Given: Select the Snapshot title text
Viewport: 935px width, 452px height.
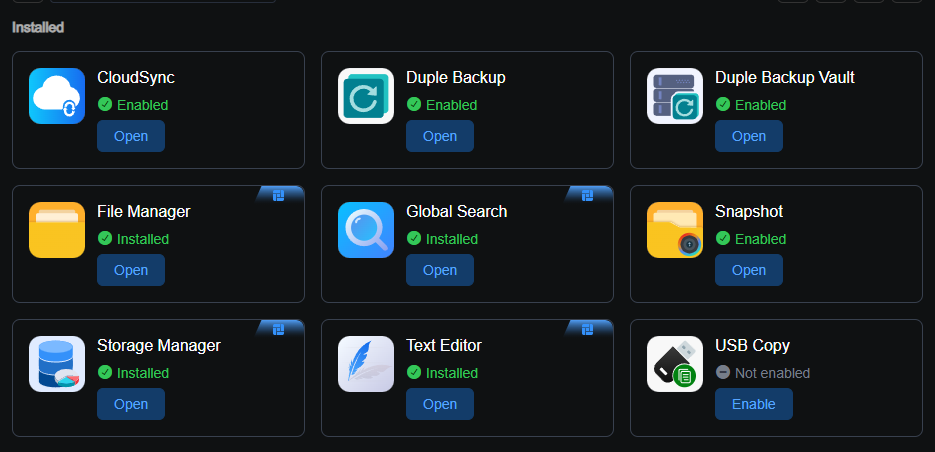Looking at the screenshot, I should tap(749, 212).
